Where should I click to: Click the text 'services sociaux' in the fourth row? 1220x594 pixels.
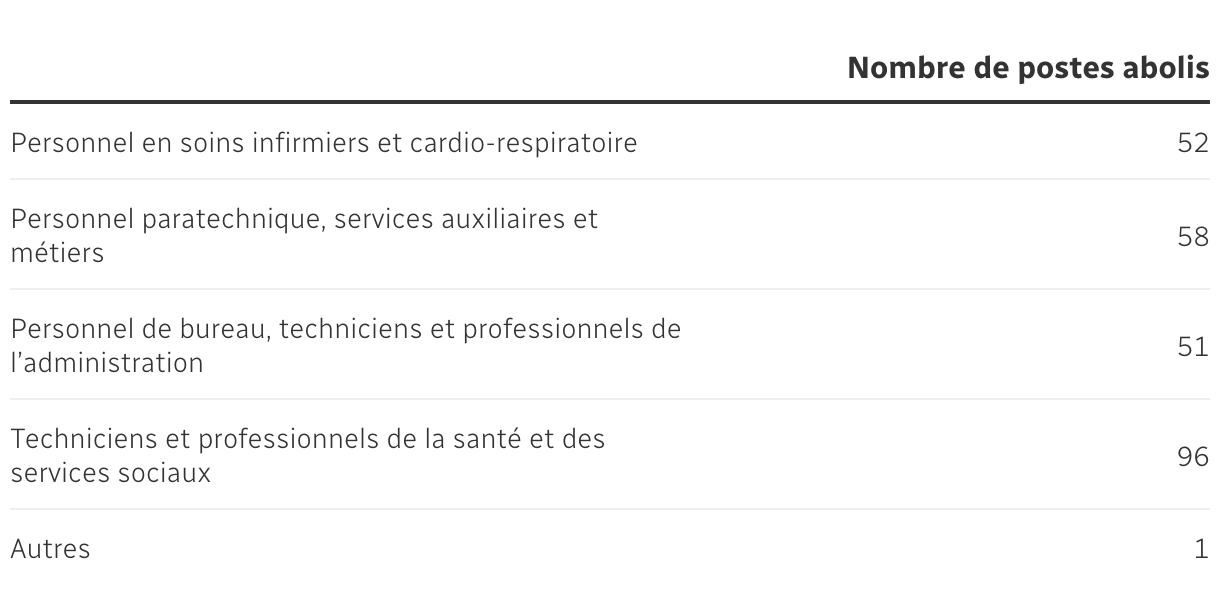point(111,472)
